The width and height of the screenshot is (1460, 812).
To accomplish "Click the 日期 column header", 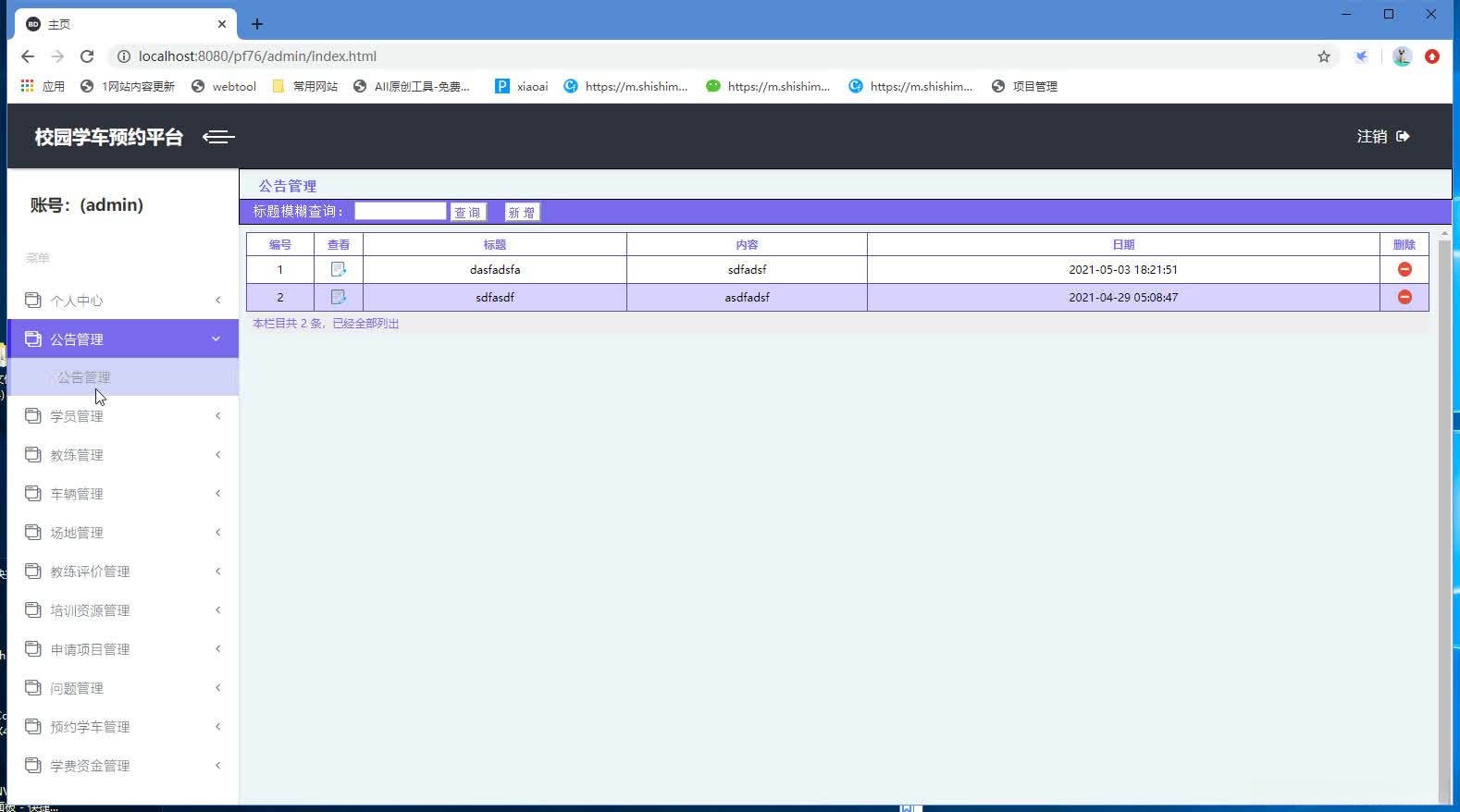I will click(x=1123, y=244).
